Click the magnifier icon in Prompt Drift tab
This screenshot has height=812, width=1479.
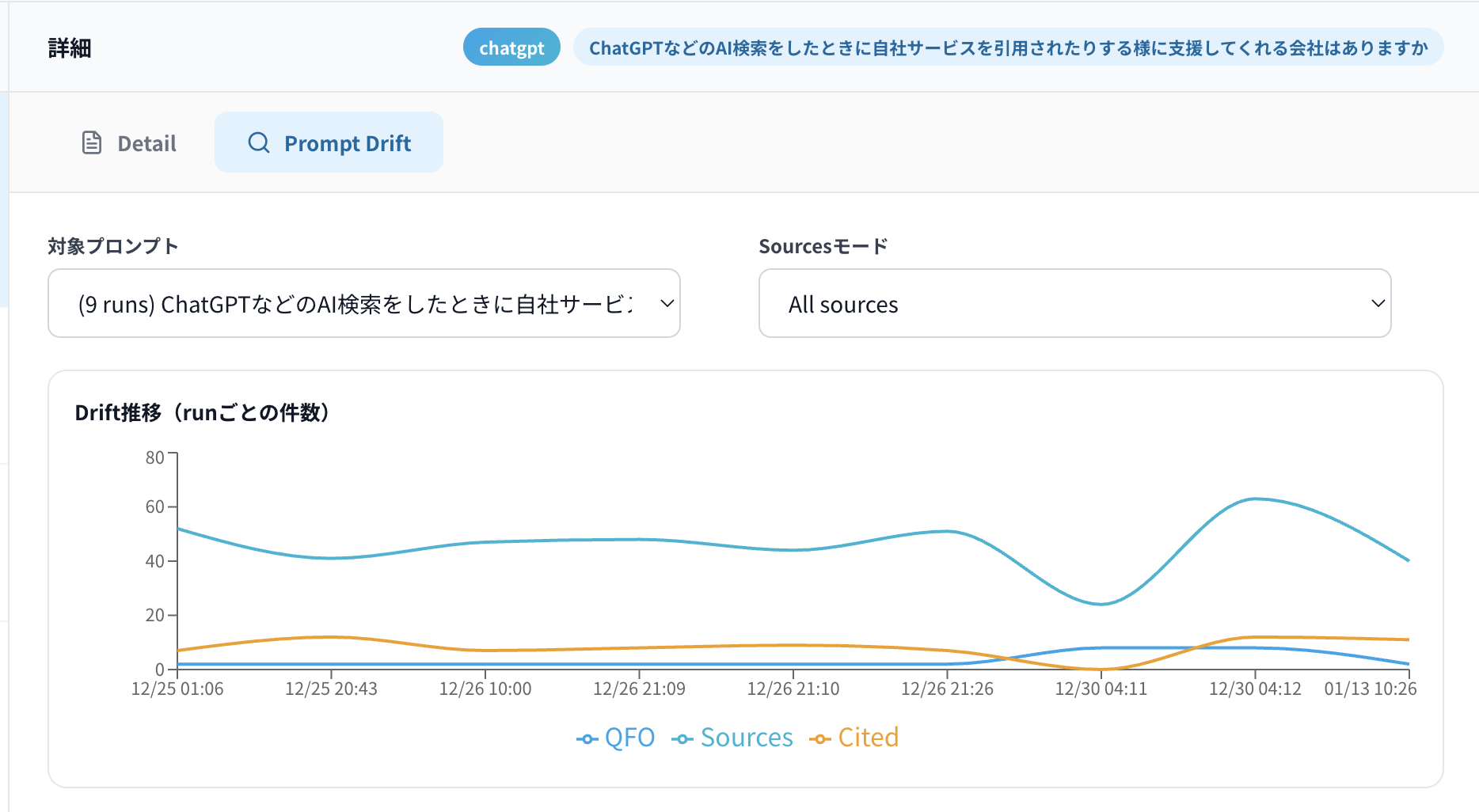pyautogui.click(x=258, y=142)
